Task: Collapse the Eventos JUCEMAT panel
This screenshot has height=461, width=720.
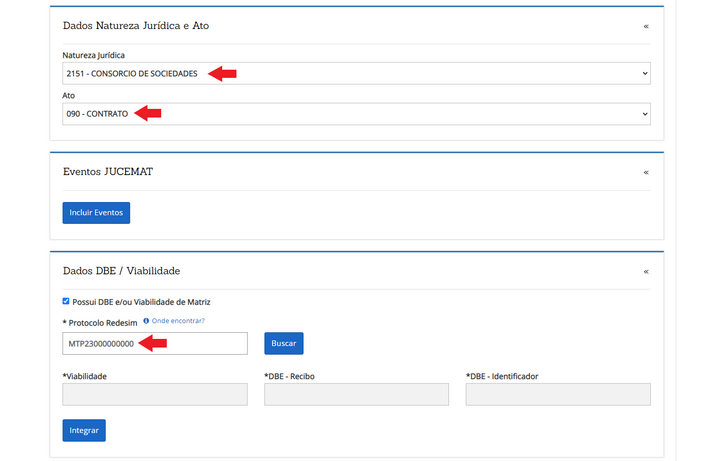Action: tap(646, 172)
